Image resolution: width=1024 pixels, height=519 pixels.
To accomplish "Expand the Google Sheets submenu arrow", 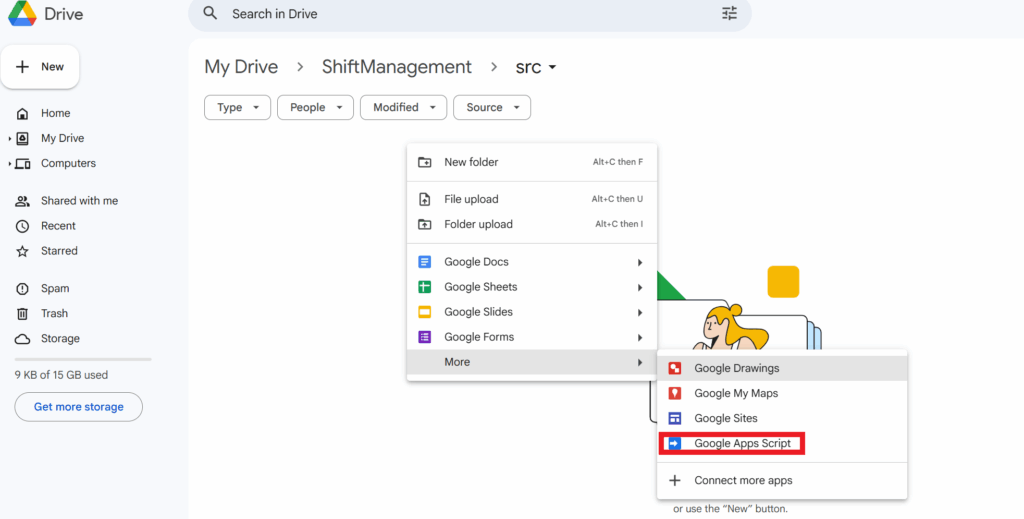I will 640,287.
